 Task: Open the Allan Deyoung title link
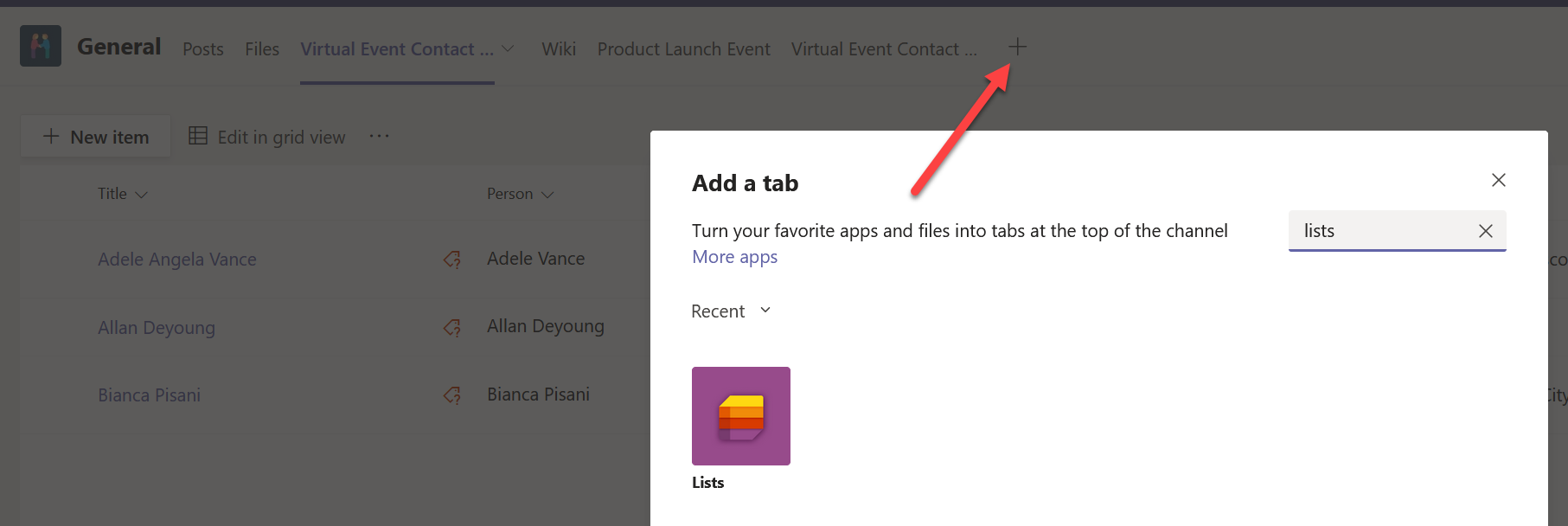(157, 328)
